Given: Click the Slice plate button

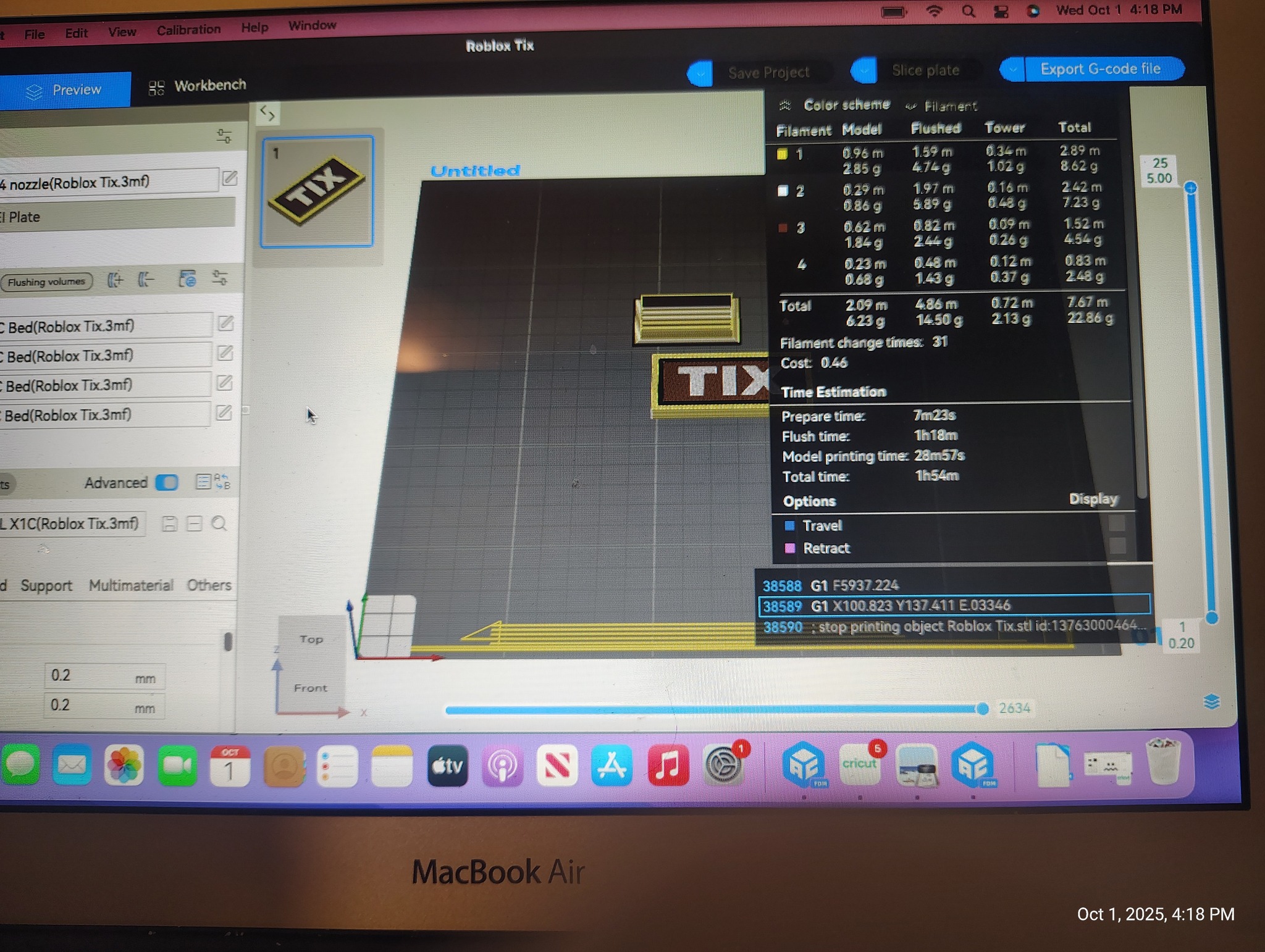Looking at the screenshot, I should pos(925,70).
